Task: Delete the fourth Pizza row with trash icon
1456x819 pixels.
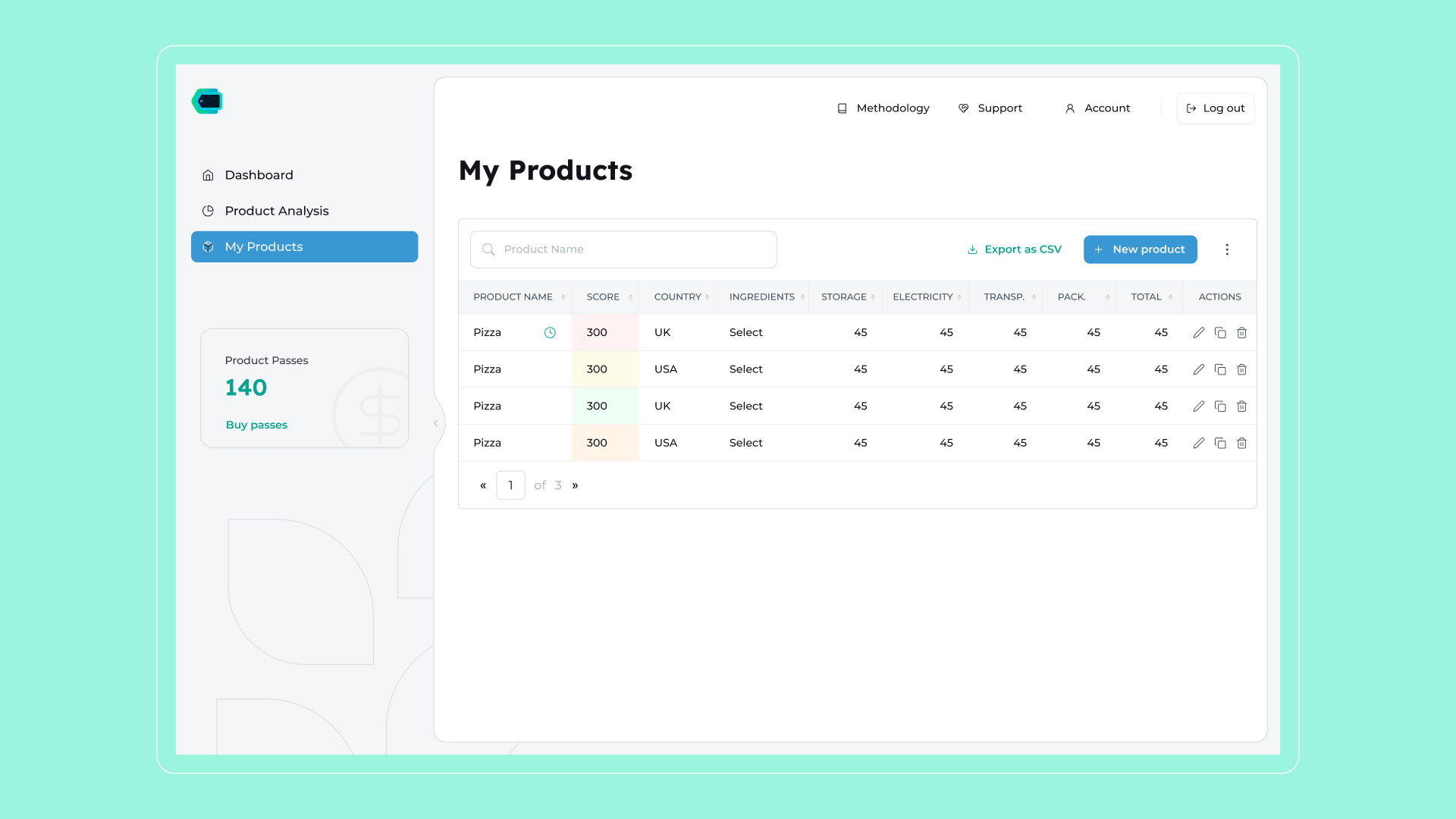Action: 1241,443
